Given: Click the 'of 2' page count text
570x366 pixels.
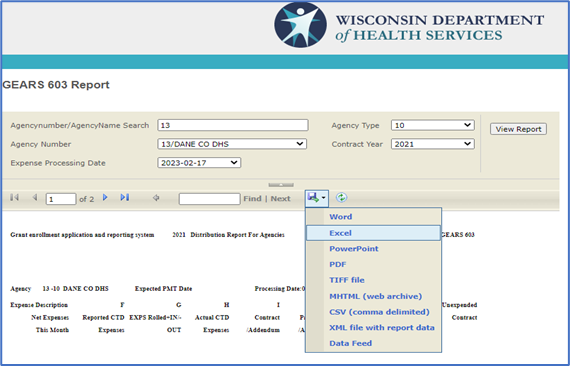Looking at the screenshot, I should click(x=87, y=199).
